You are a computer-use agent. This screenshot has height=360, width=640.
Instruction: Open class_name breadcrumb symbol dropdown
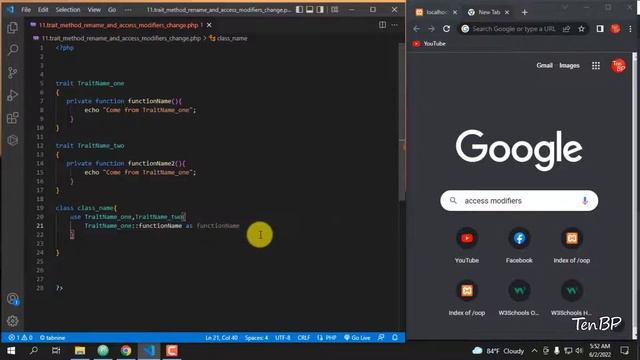pyautogui.click(x=232, y=38)
